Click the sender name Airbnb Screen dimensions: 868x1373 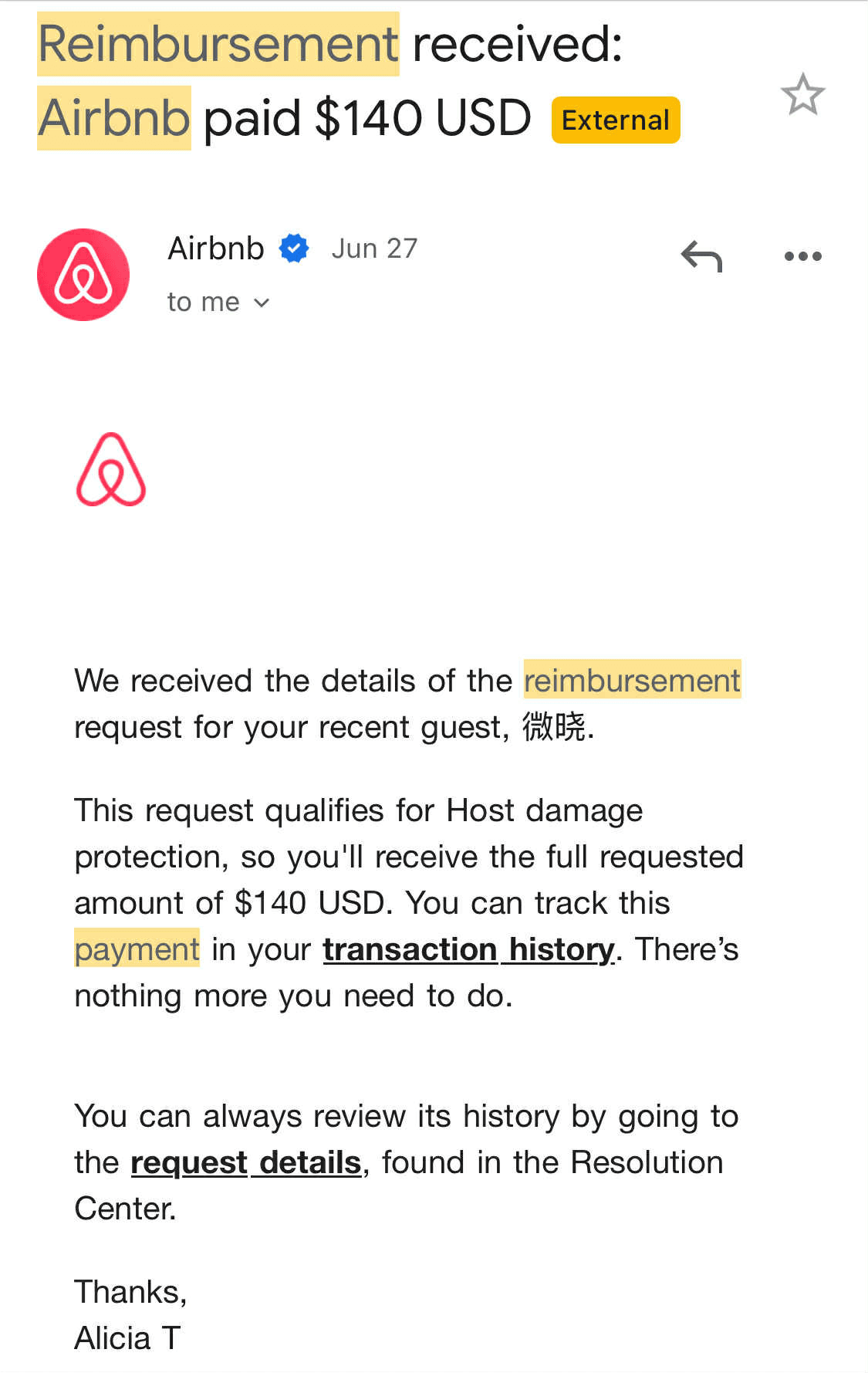[x=216, y=249]
